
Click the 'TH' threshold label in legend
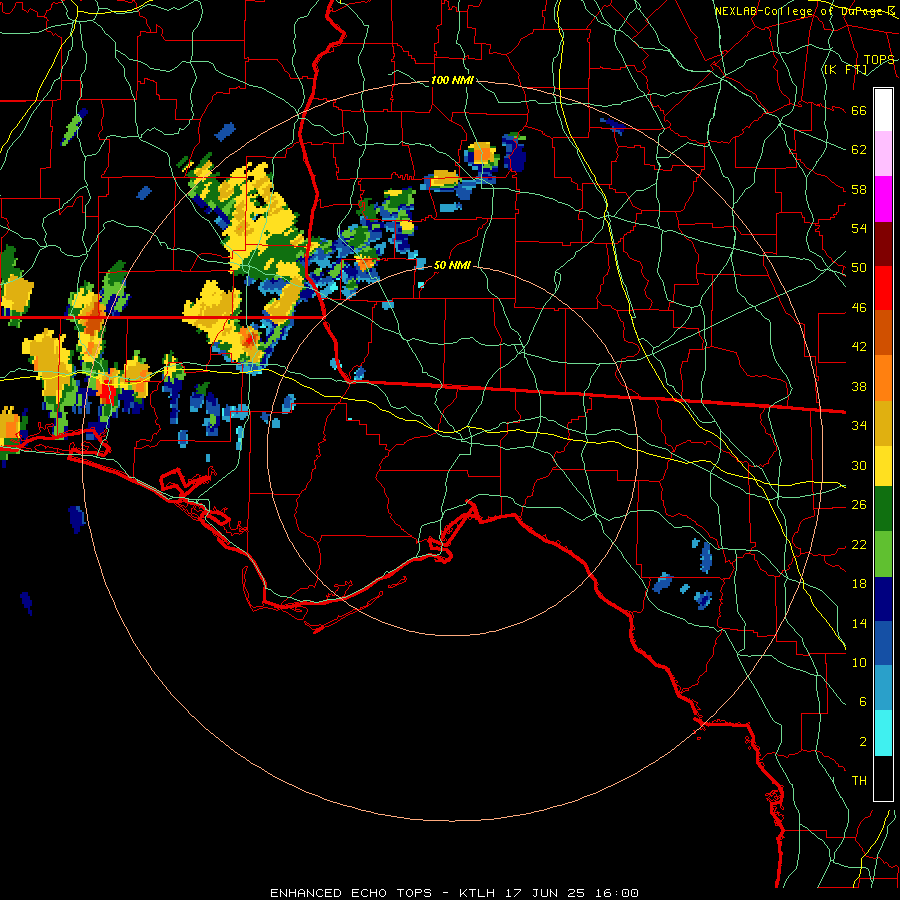(859, 781)
